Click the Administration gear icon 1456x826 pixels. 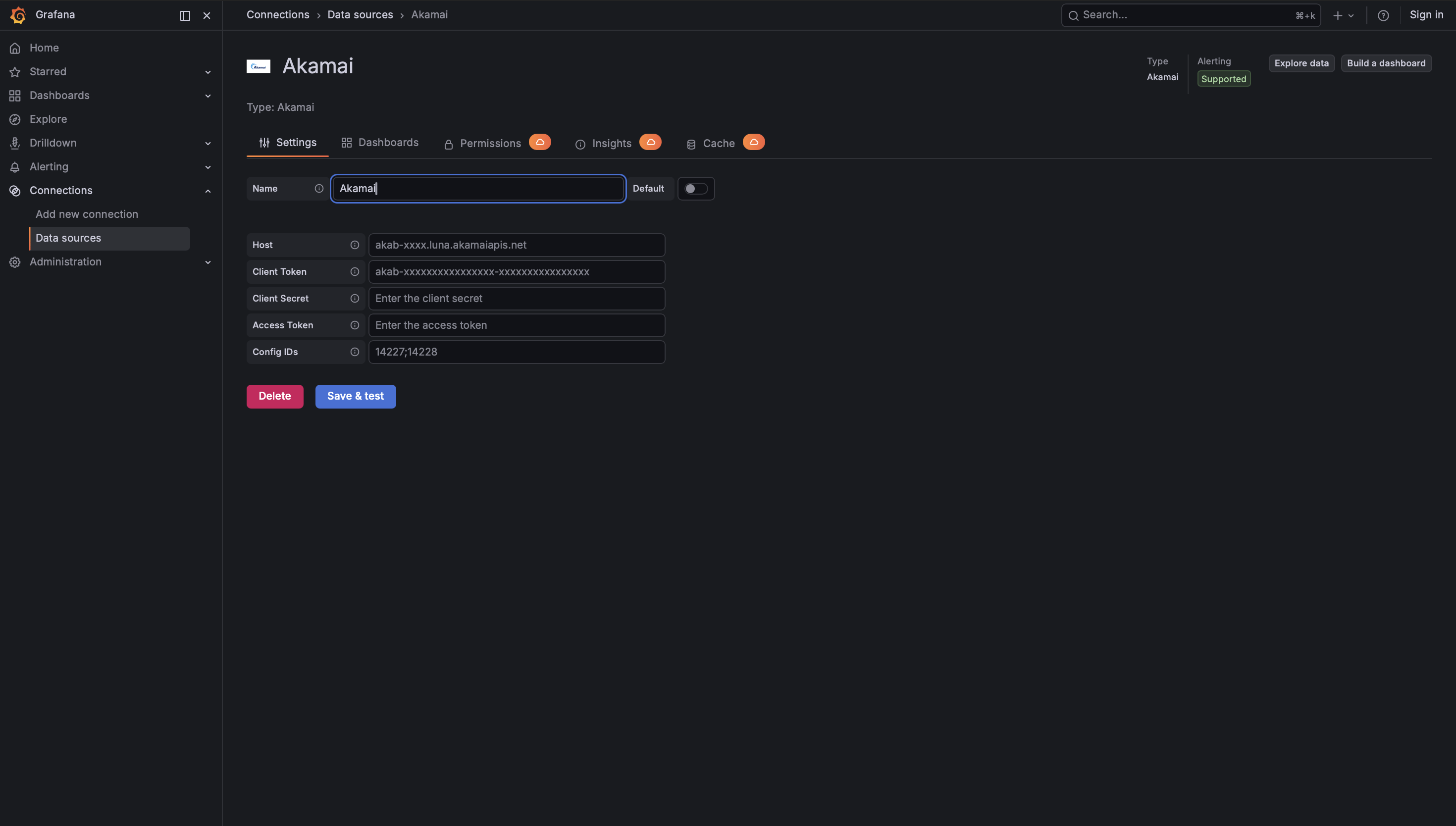(x=15, y=262)
